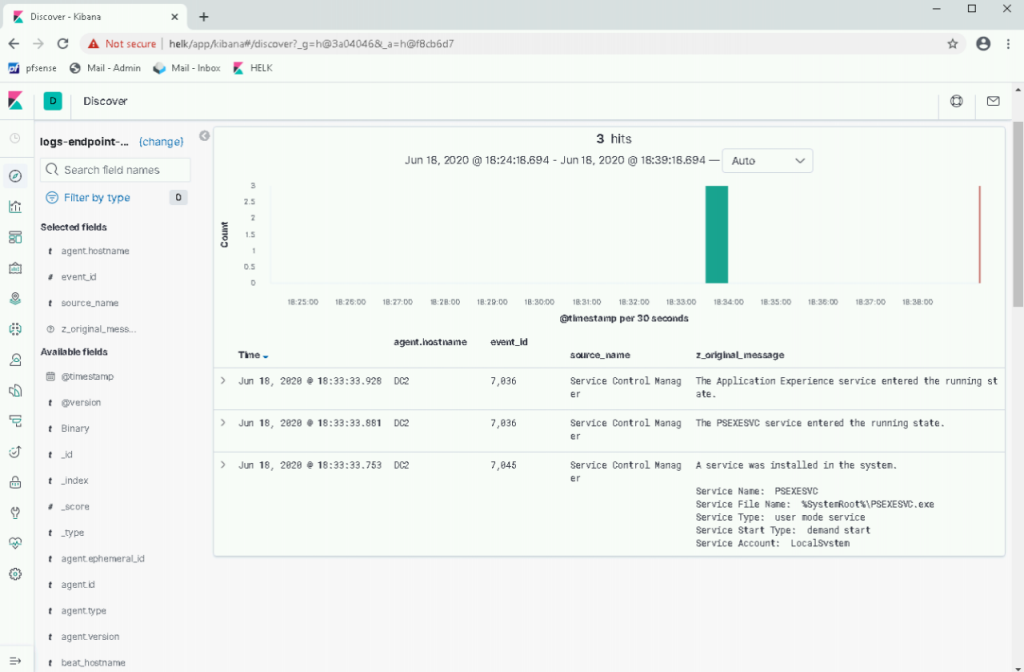1024x672 pixels.
Task: Click the Kibana logo home icon
Action: point(15,101)
